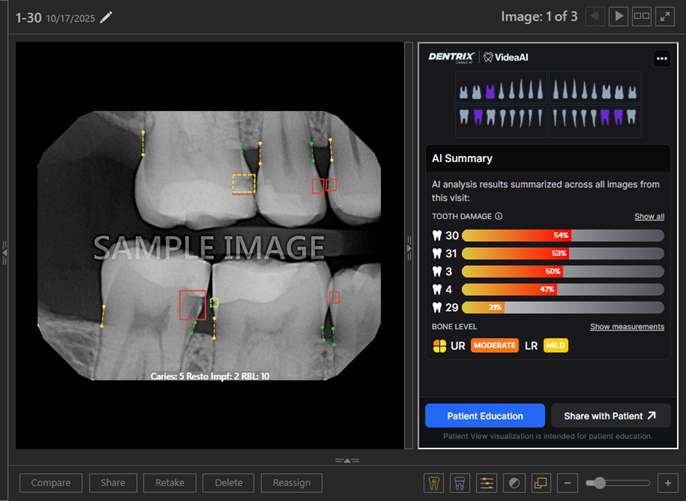Viewport: 686px width, 501px height.
Task: Adjust the zoom slider handle
Action: (599, 483)
